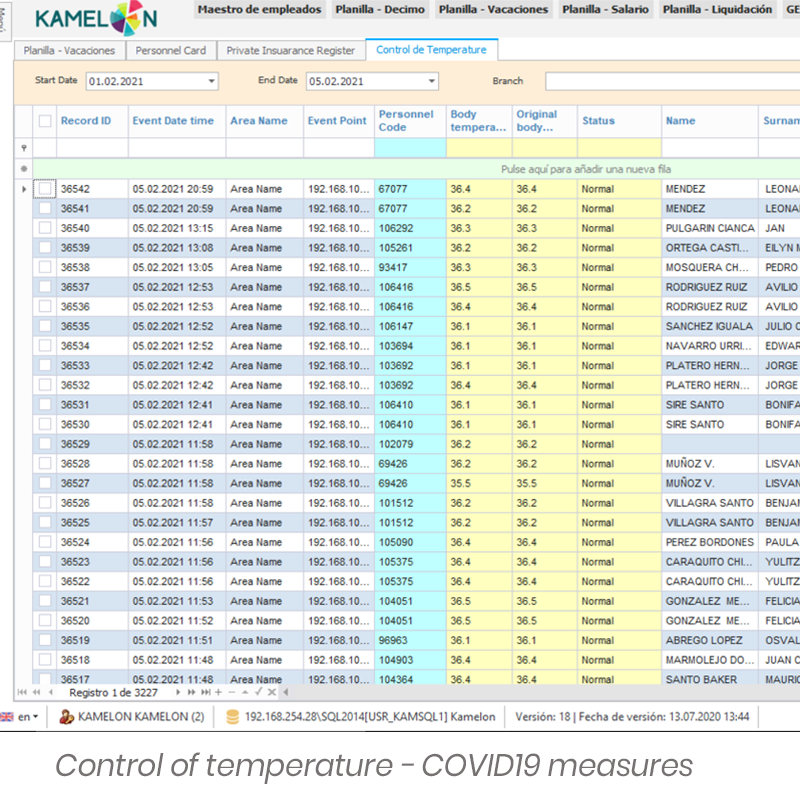Check the row checkbox for record 36532
The height and width of the screenshot is (800, 800).
[45, 385]
